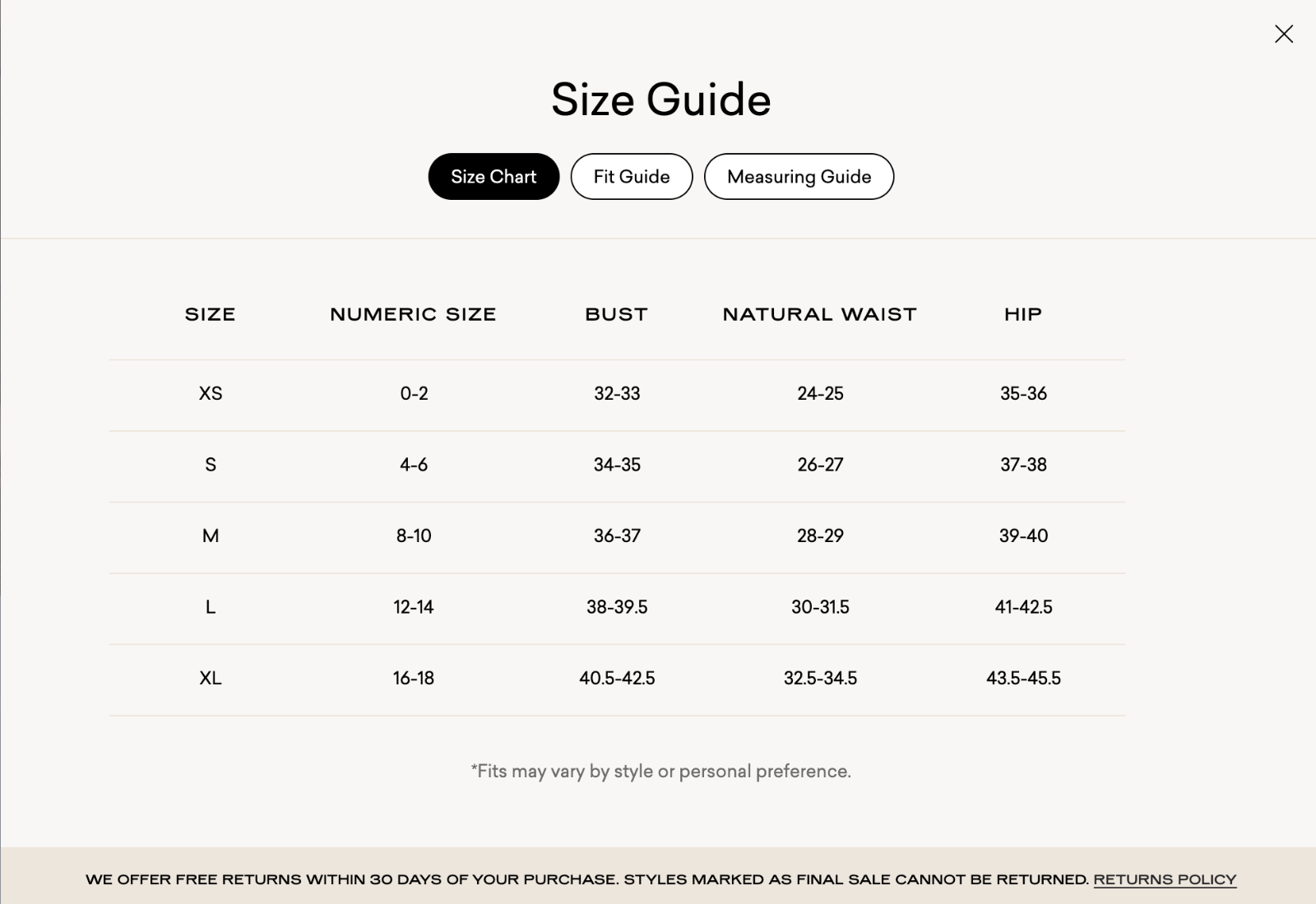Click hip value 37-38
This screenshot has width=1316, height=904.
(1023, 465)
